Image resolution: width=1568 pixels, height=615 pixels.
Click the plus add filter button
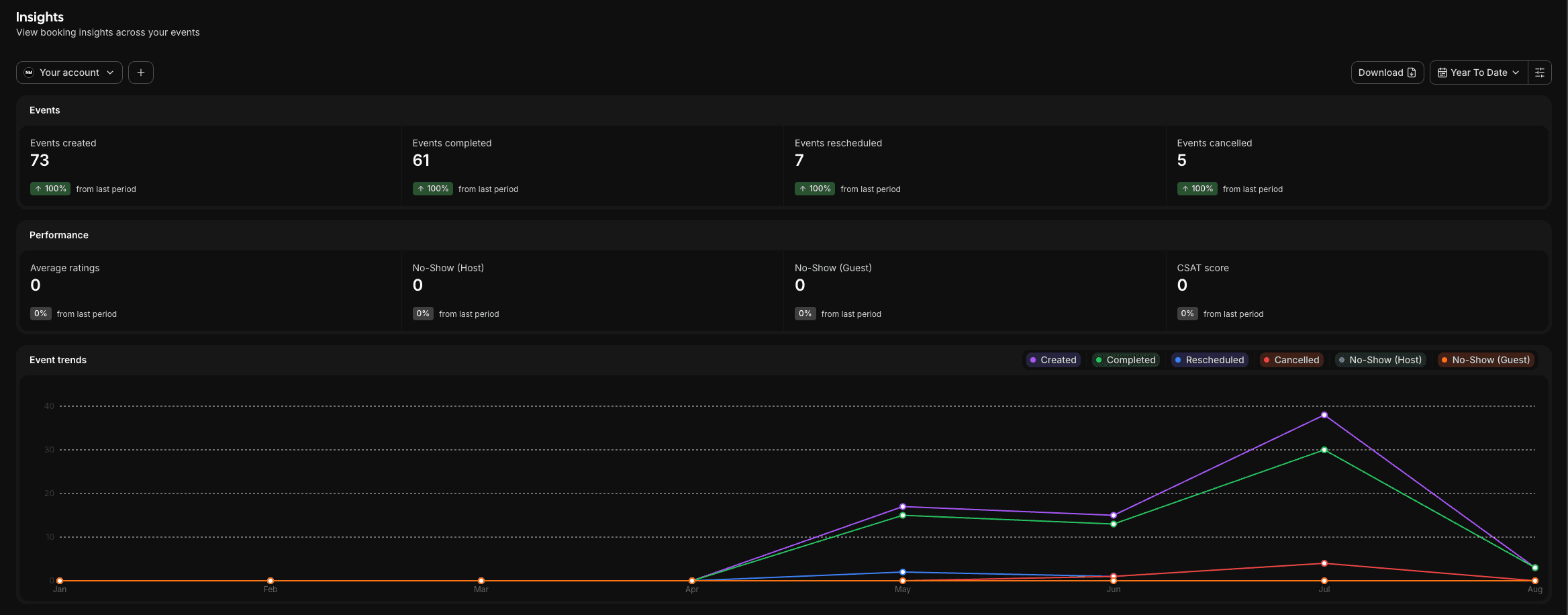pos(141,73)
